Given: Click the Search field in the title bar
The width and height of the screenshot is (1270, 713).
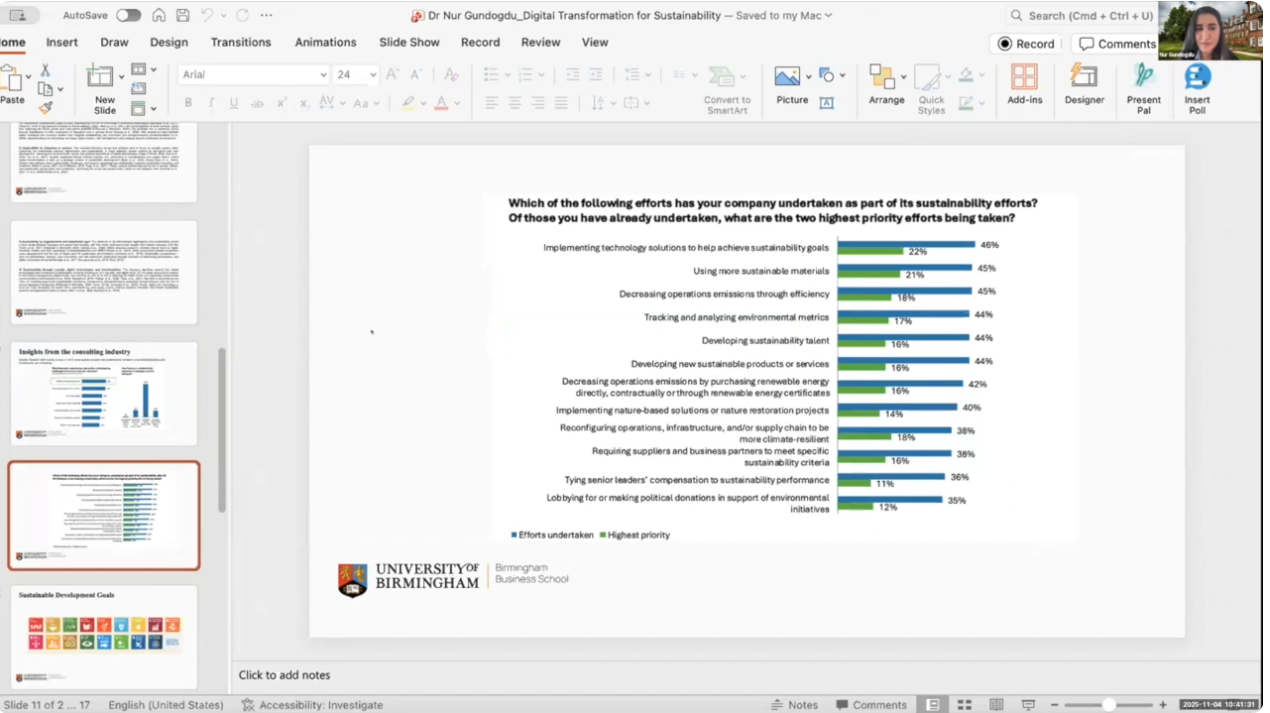Looking at the screenshot, I should pyautogui.click(x=1083, y=15).
